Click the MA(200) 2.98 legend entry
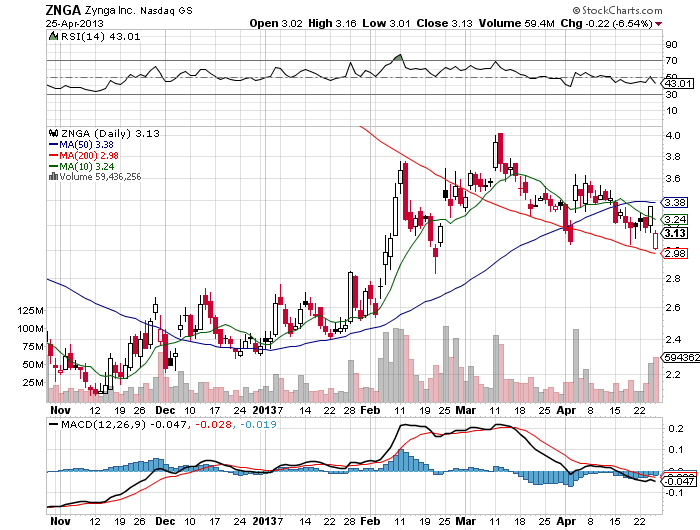This screenshot has height=530, width=700. tap(89, 155)
